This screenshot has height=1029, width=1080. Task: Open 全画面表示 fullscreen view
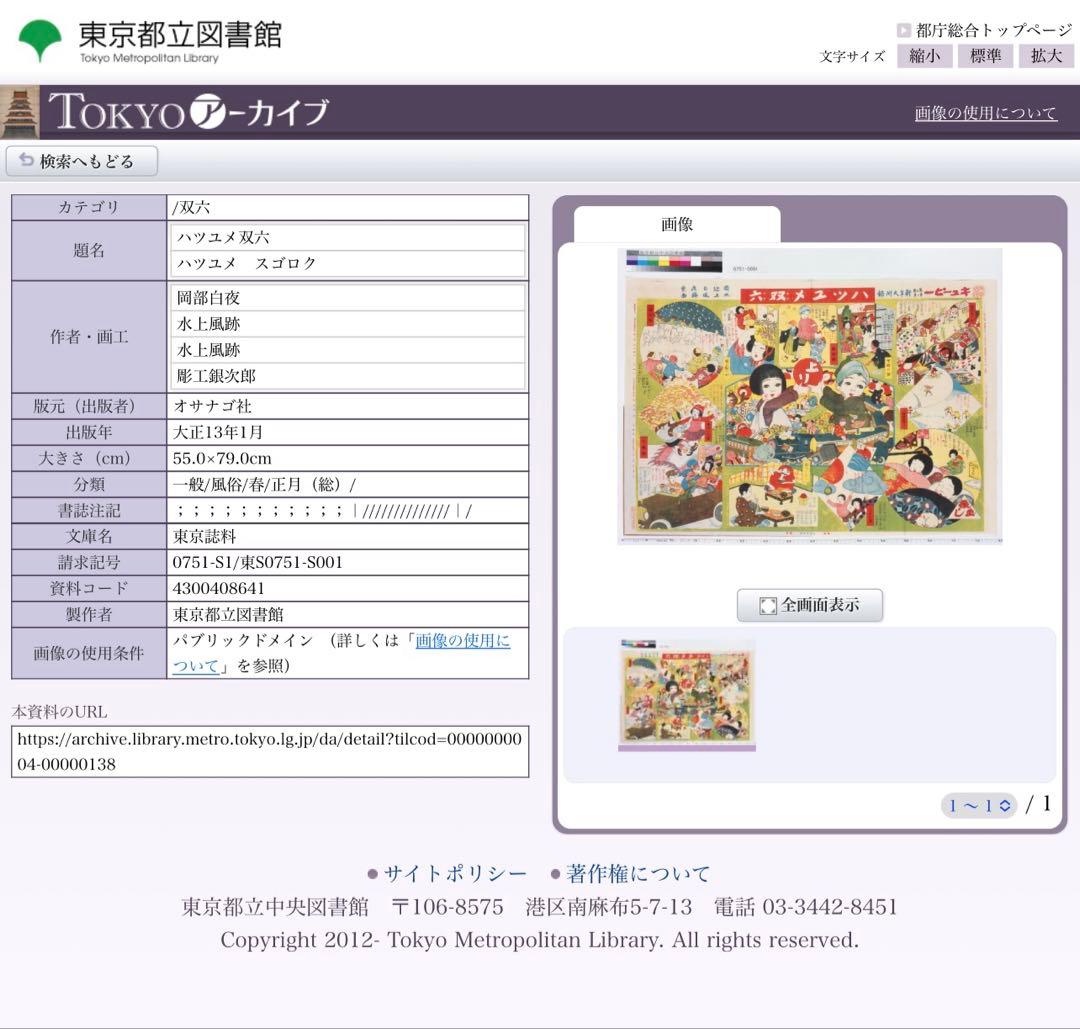pyautogui.click(x=809, y=605)
